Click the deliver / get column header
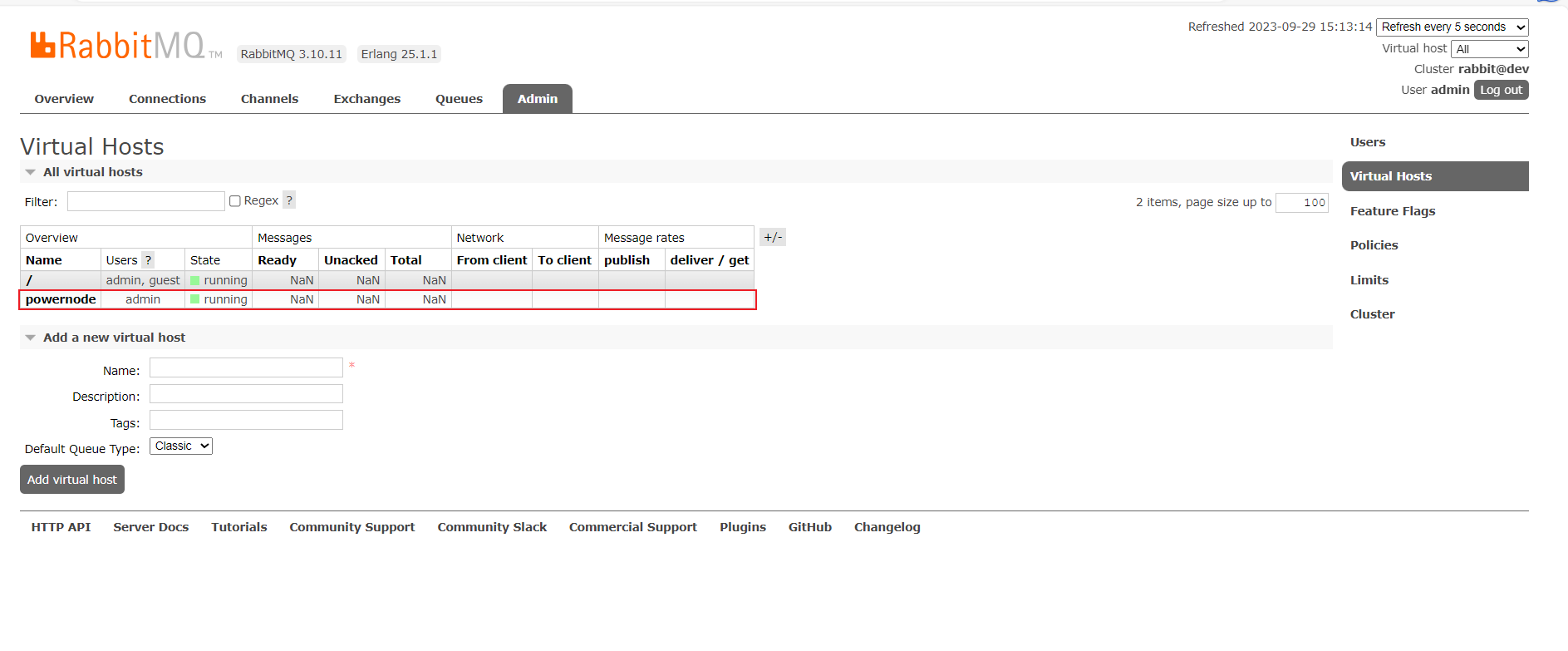 coord(710,260)
